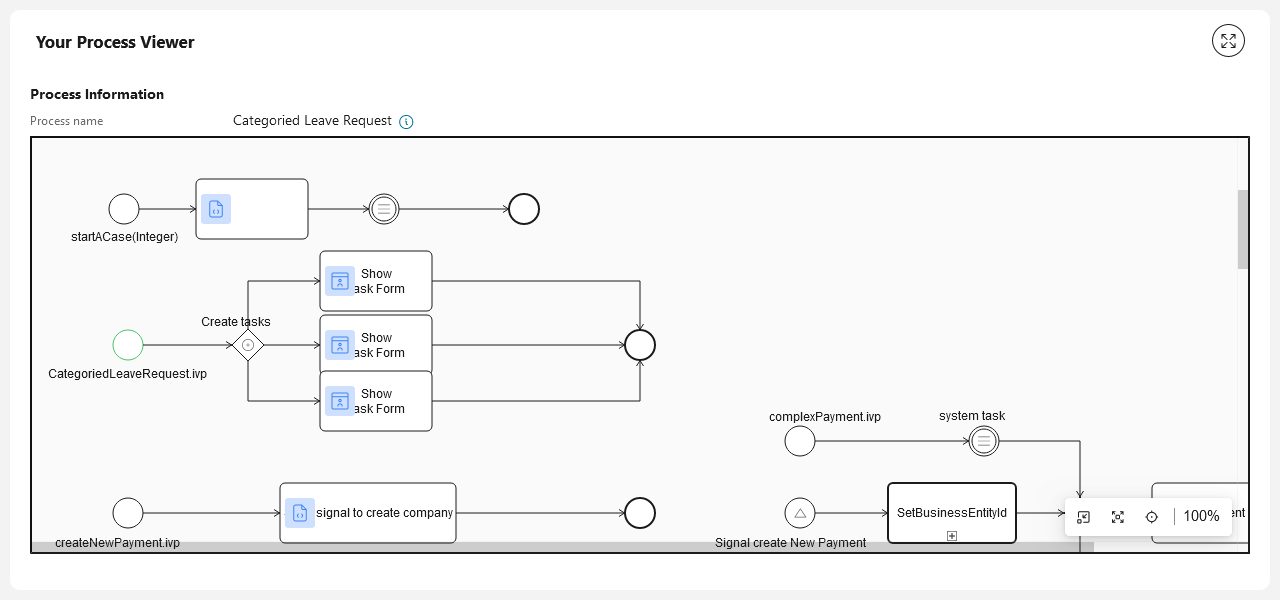This screenshot has width=1280, height=600.
Task: Click the Signal create New Payment label
Action: pyautogui.click(x=790, y=543)
